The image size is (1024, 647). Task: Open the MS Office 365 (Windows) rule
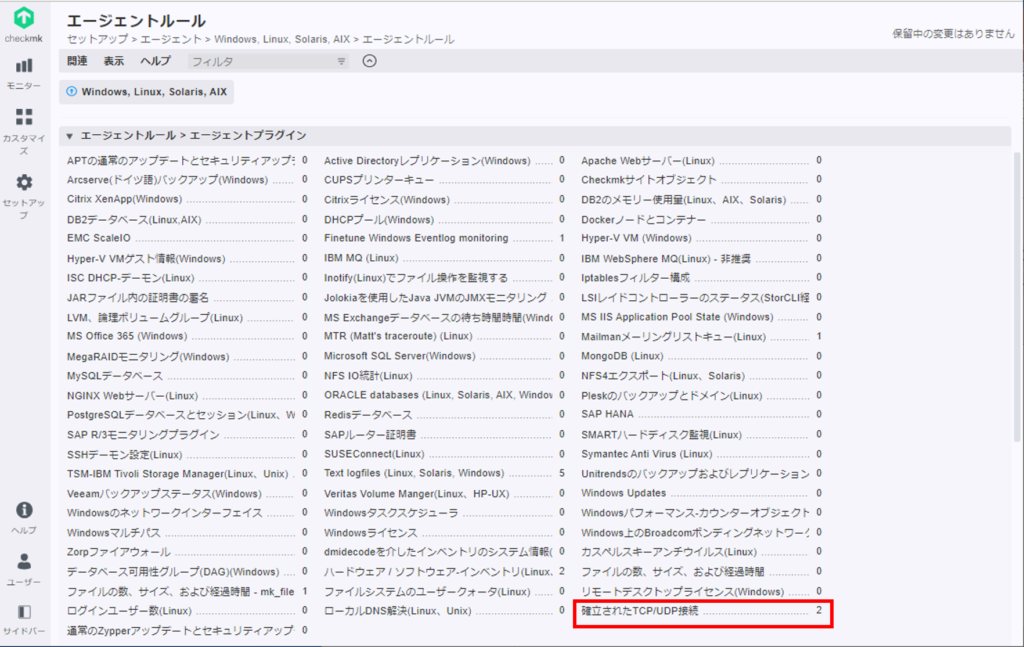pyautogui.click(x=127, y=336)
